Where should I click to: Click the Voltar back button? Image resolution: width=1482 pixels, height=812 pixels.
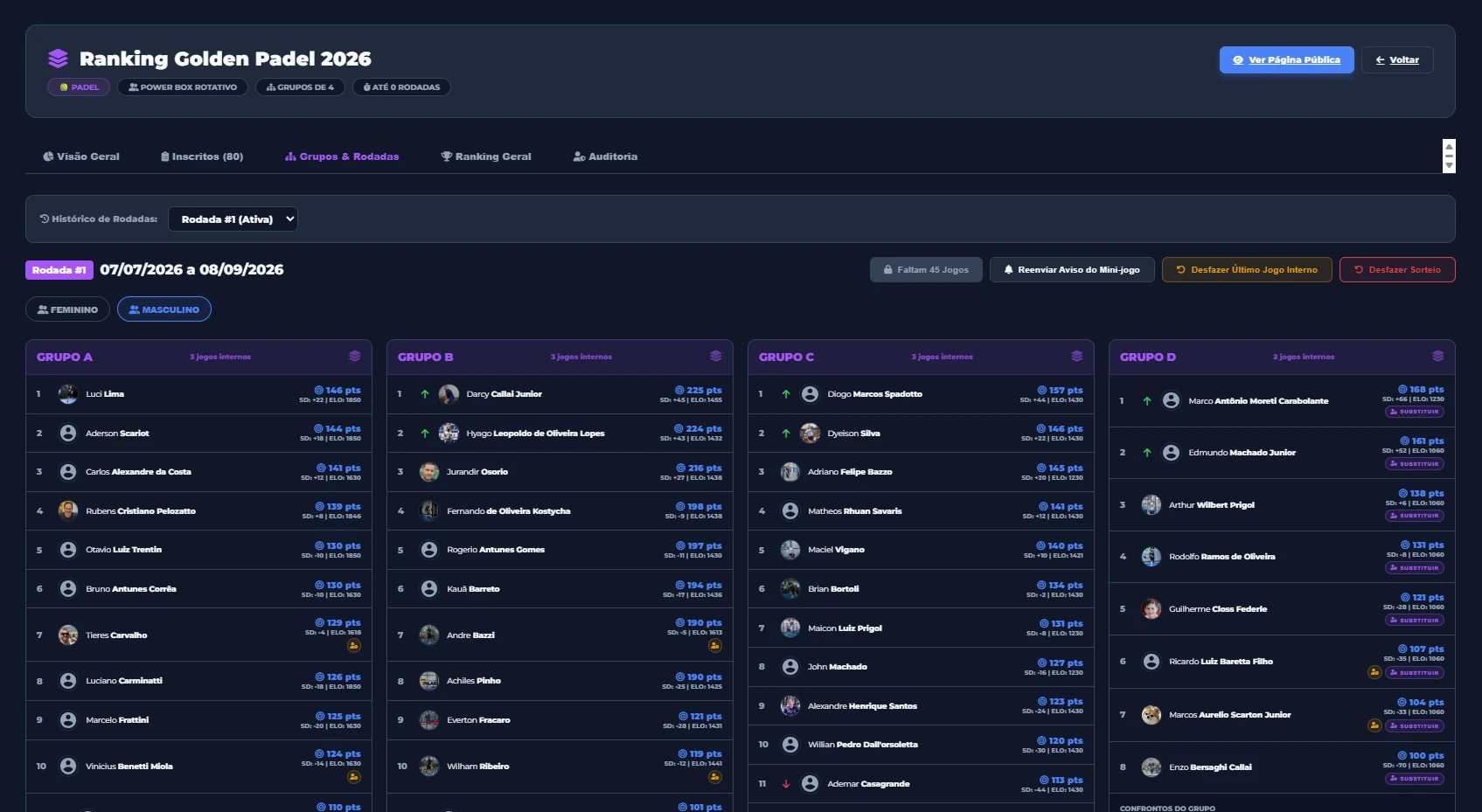click(x=1397, y=59)
